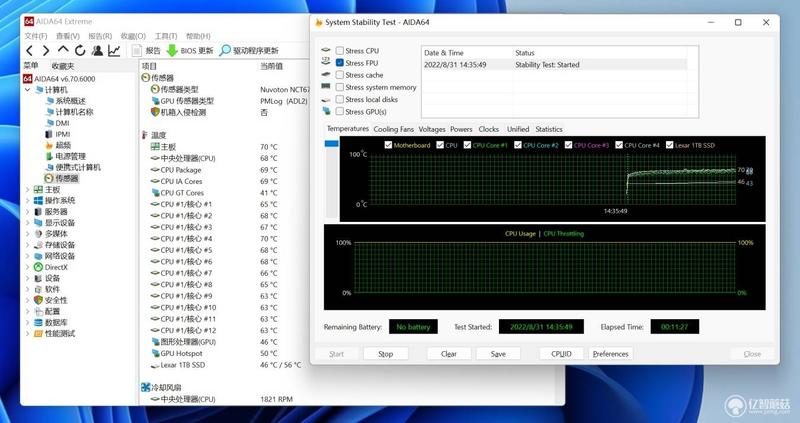Click the 当前值 column header
Viewport: 800px width, 423px height.
pos(271,66)
